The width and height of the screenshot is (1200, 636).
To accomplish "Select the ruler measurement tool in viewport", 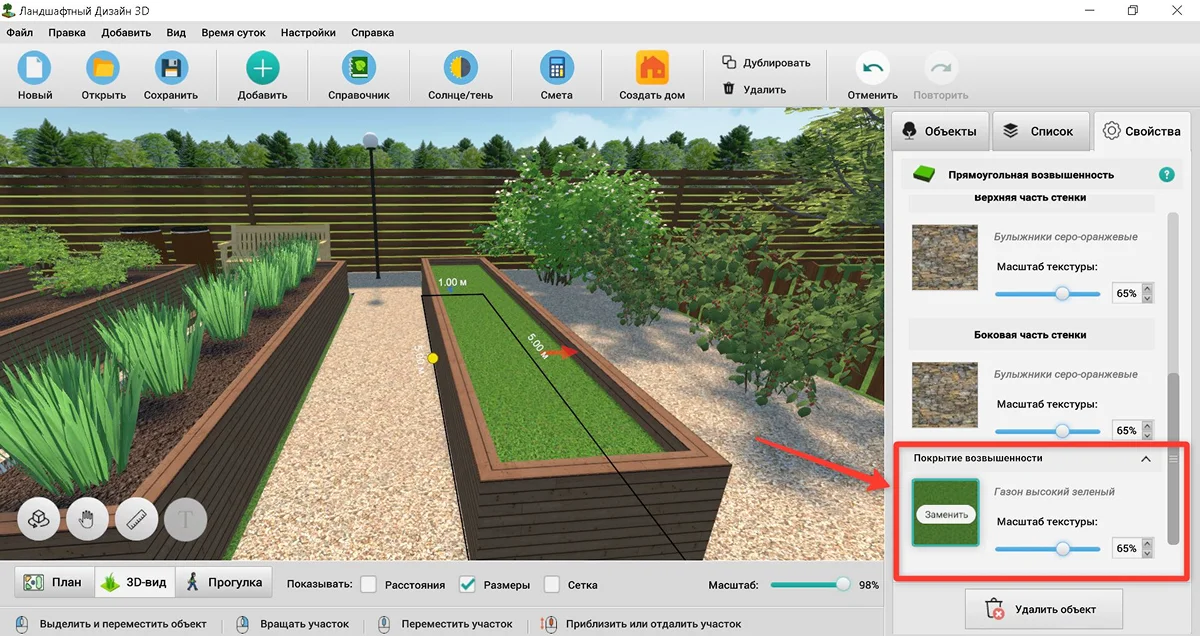I will 137,519.
